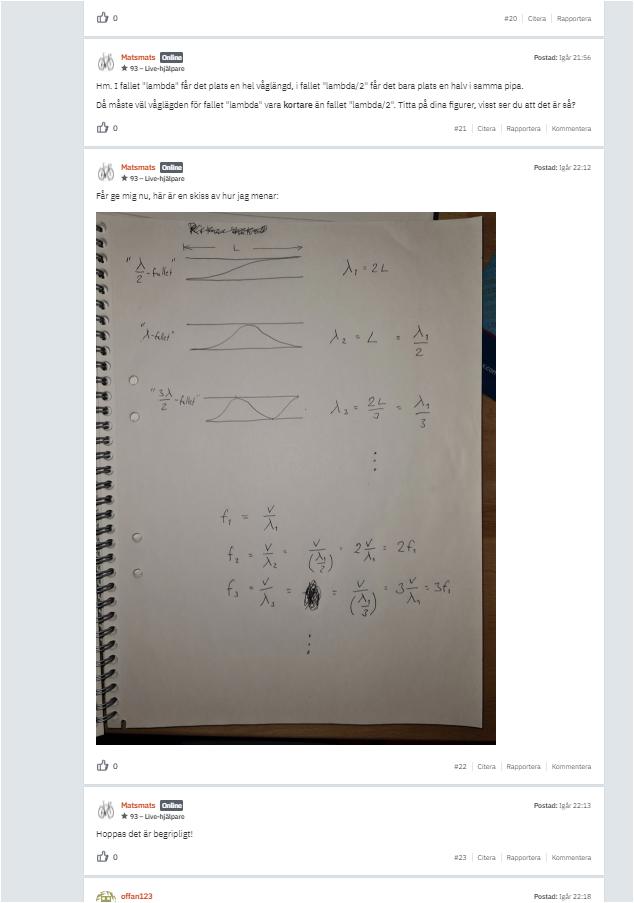Report post #22 via Rapportera
This screenshot has width=634, height=903.
click(523, 767)
